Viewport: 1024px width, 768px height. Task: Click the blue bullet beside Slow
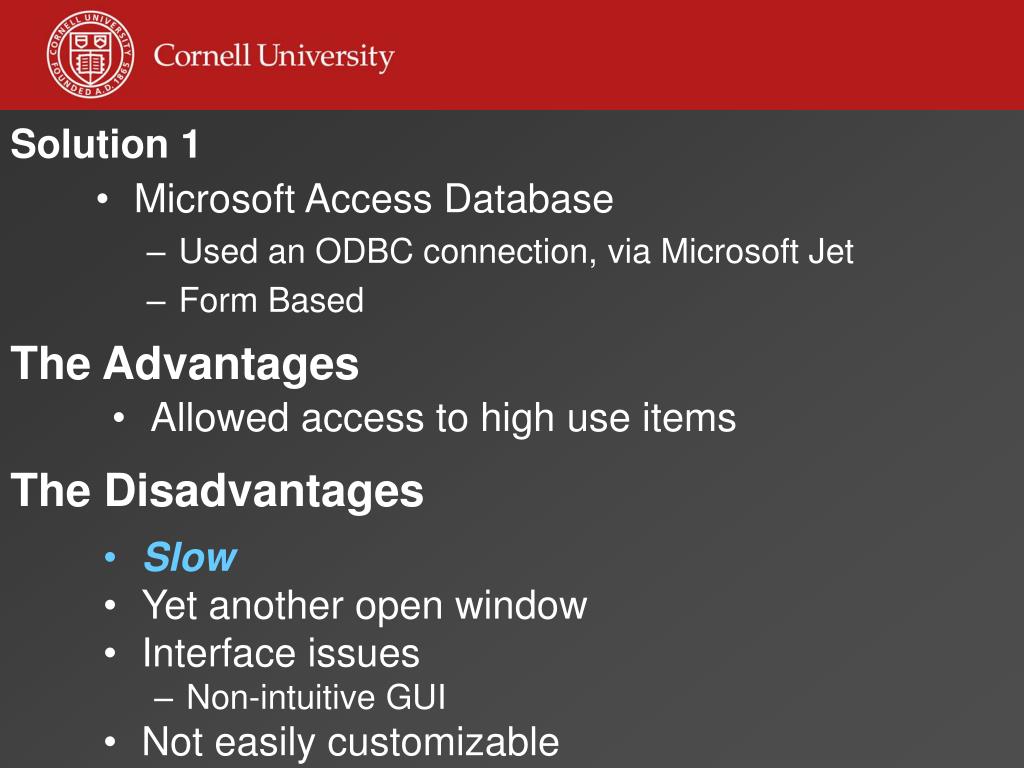[x=110, y=558]
